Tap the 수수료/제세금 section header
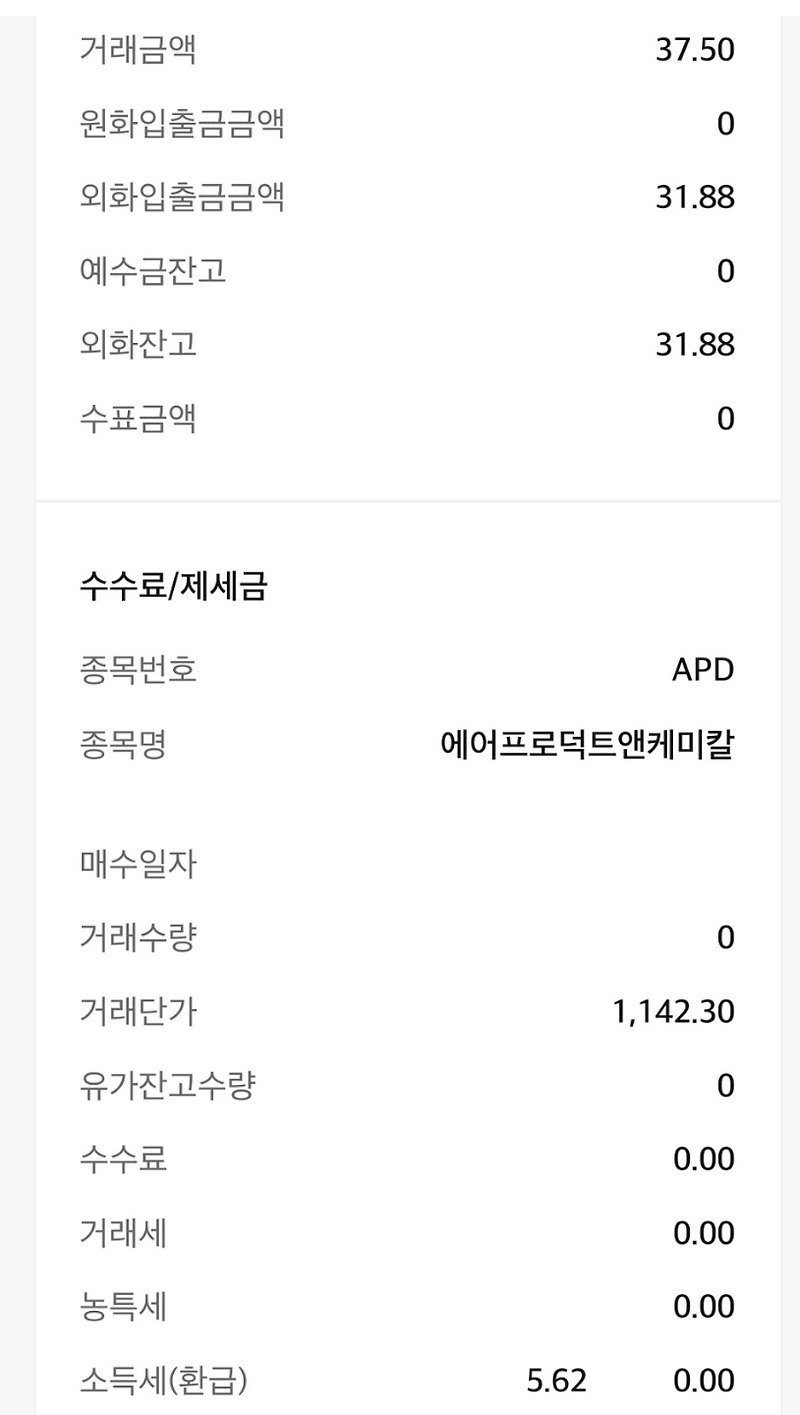This screenshot has width=800, height=1415. [x=173, y=587]
